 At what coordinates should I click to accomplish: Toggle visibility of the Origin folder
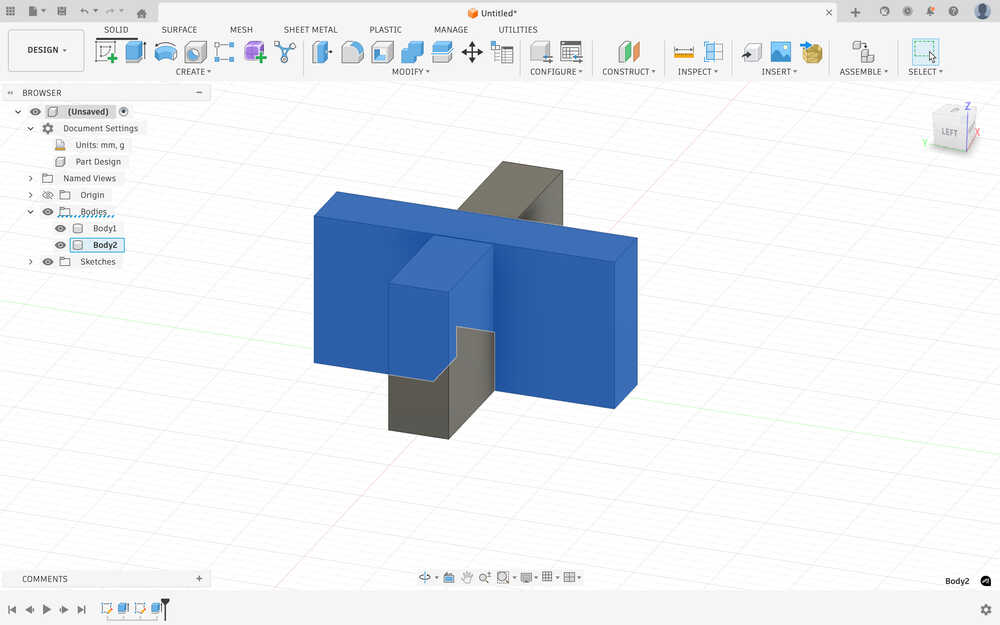coord(48,195)
